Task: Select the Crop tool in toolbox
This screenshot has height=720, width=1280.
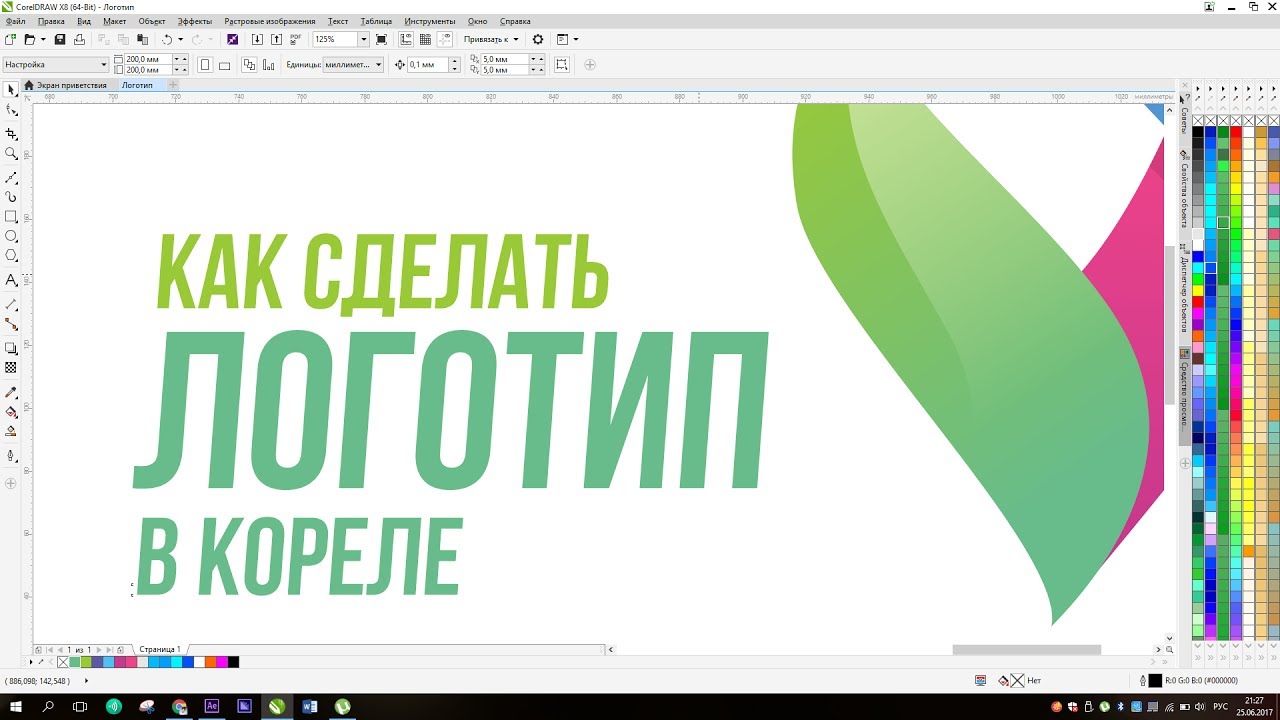Action: tap(12, 133)
